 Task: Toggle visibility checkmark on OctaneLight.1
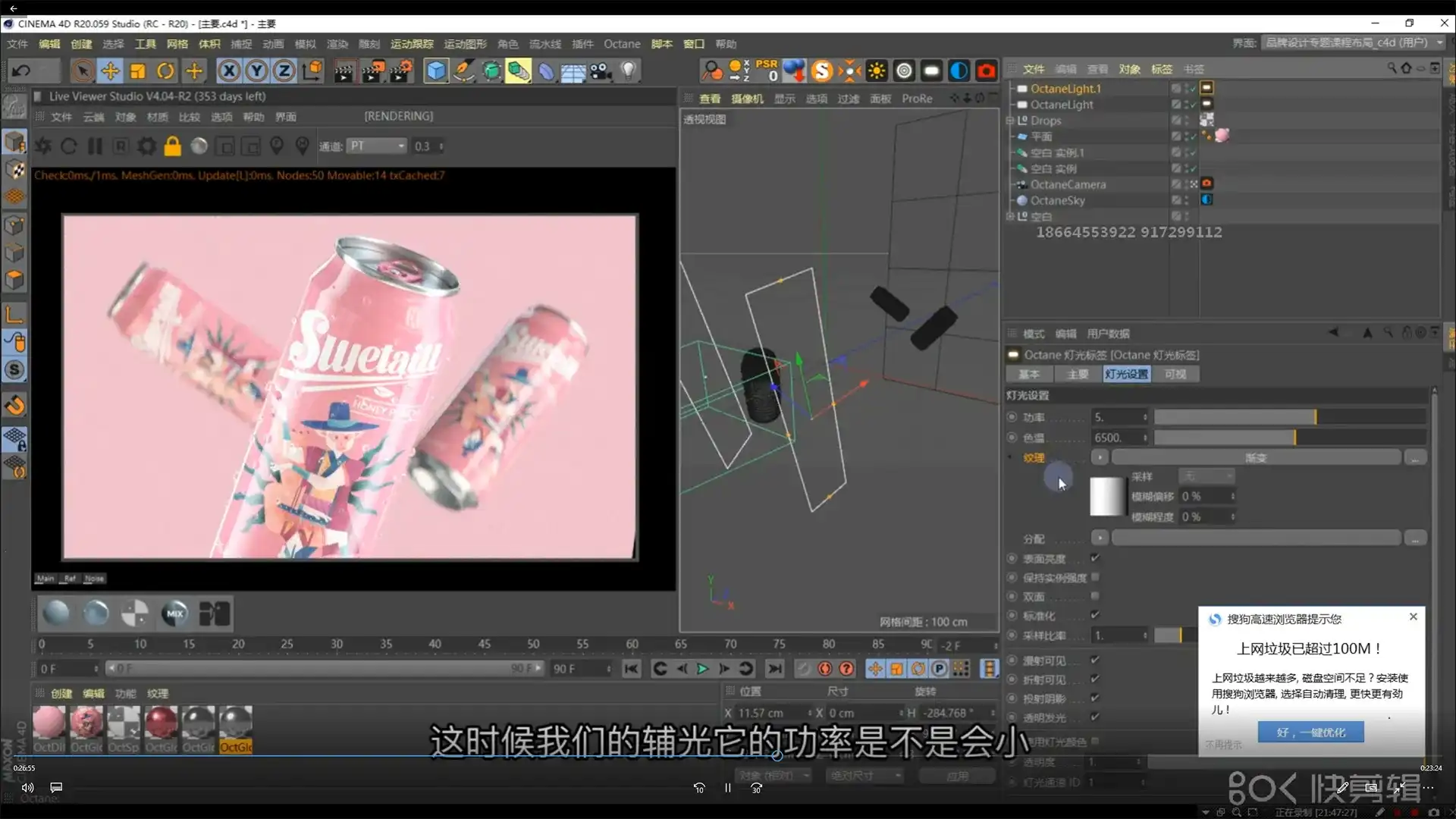1192,88
